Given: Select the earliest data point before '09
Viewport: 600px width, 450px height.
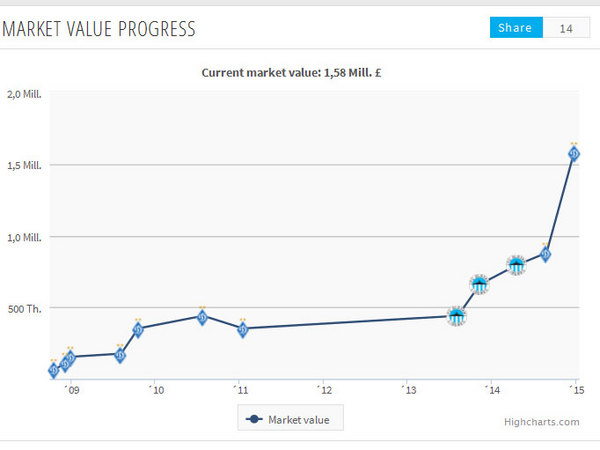Looking at the screenshot, I should coord(53,370).
